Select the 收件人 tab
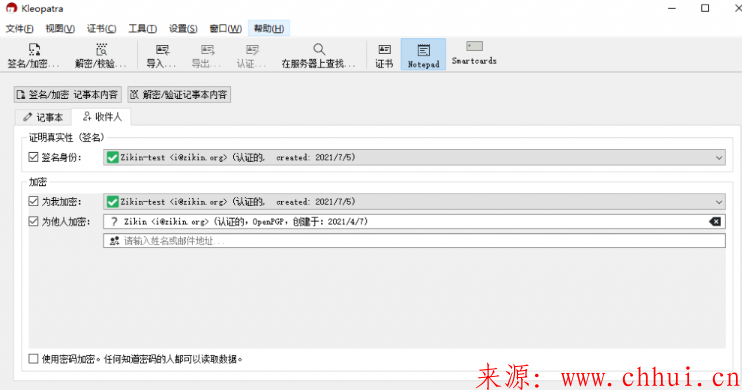Image resolution: width=742 pixels, height=390 pixels. (x=102, y=116)
